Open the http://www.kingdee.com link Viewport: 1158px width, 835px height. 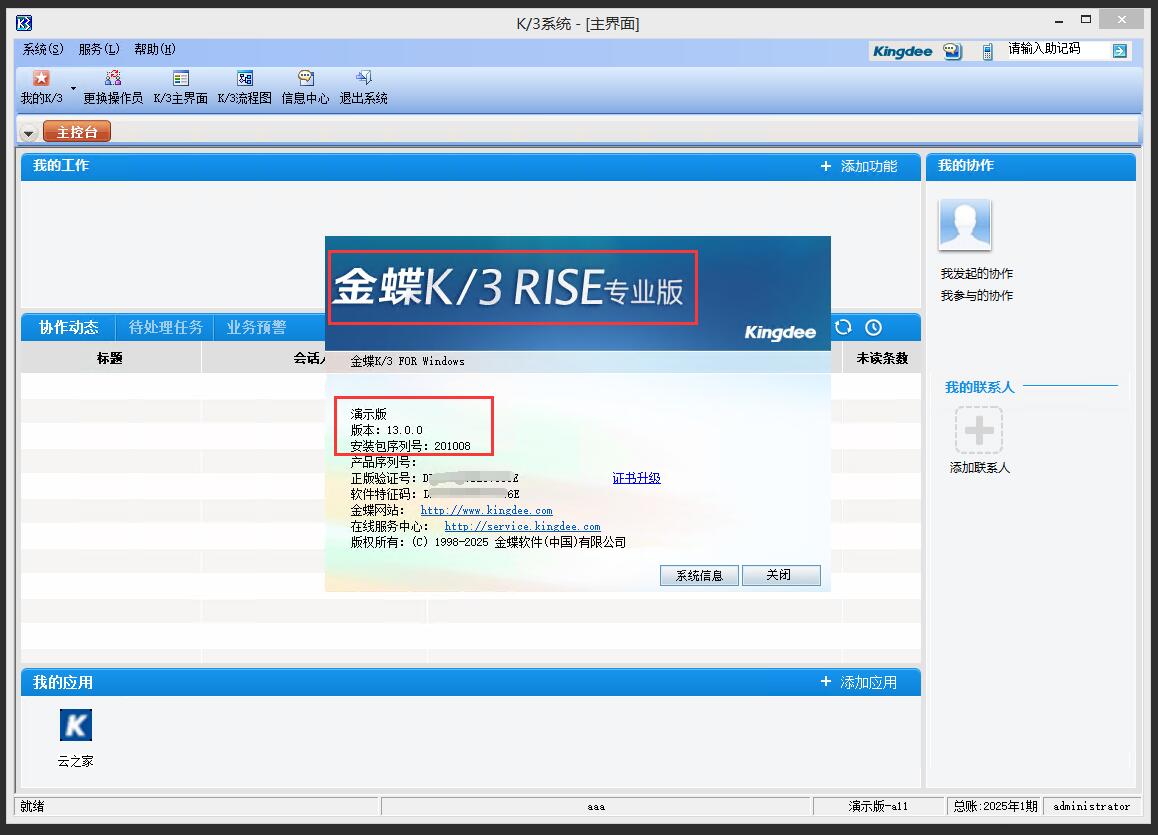(x=487, y=511)
